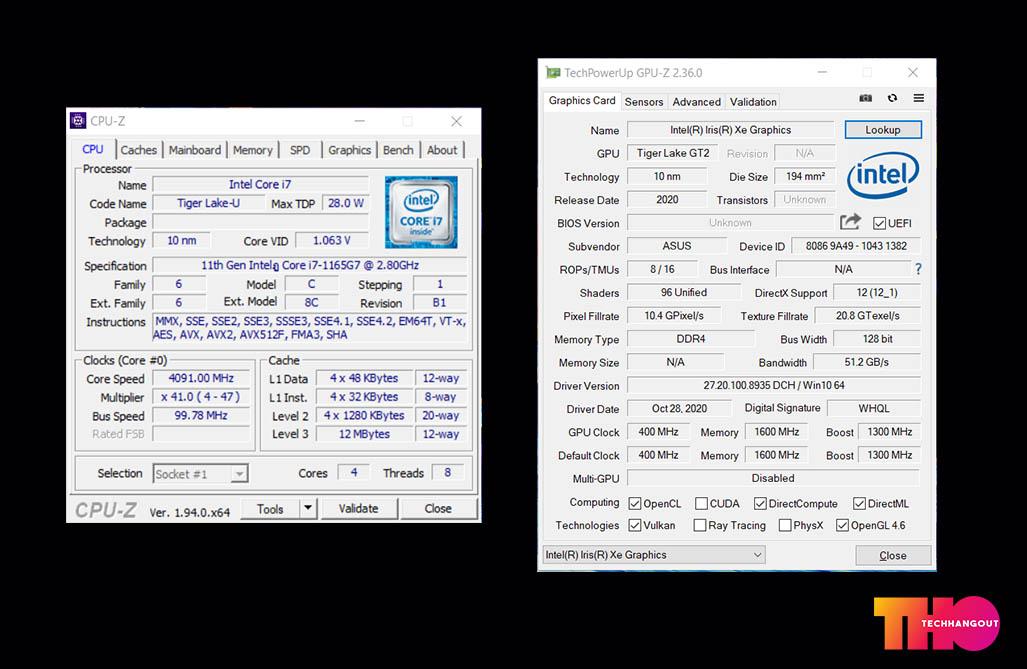
Task: Minimize the CPU-Z window
Action: click(360, 121)
